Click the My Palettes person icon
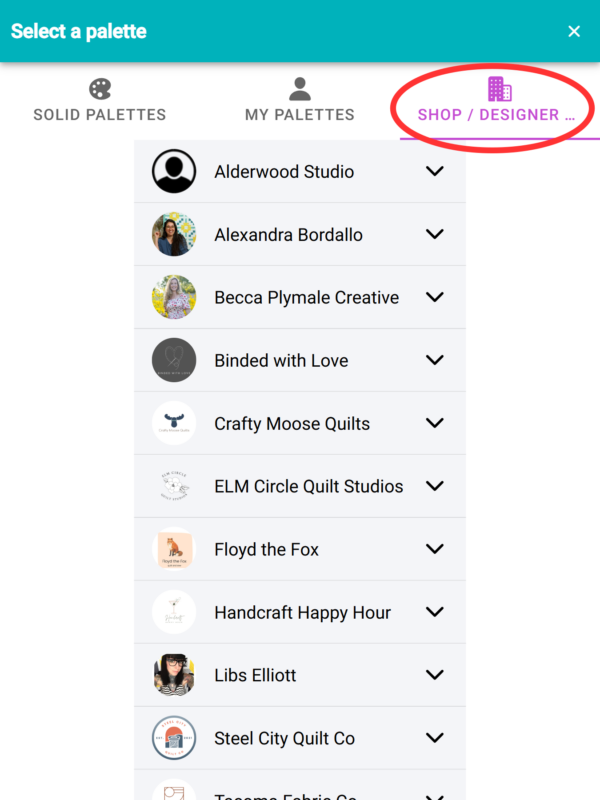 (300, 89)
